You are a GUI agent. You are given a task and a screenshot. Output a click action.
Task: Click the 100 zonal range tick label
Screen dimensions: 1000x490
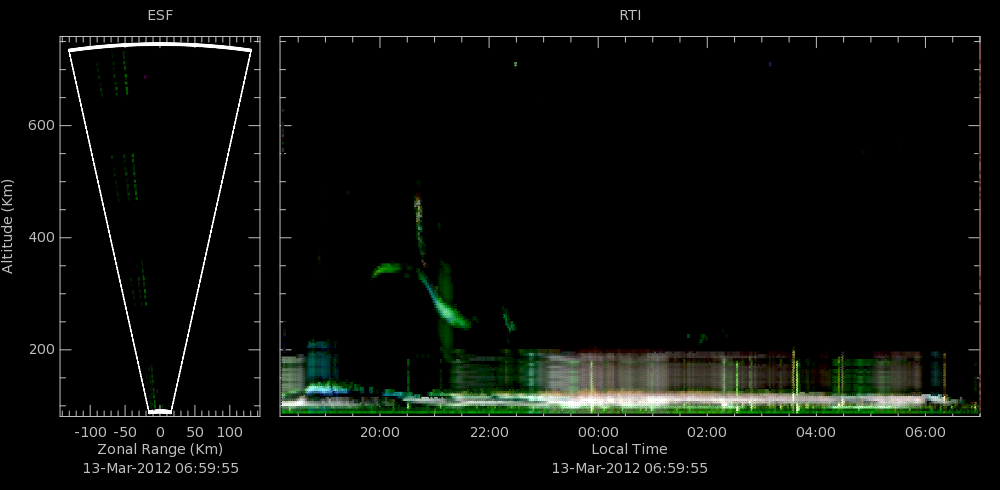click(229, 433)
